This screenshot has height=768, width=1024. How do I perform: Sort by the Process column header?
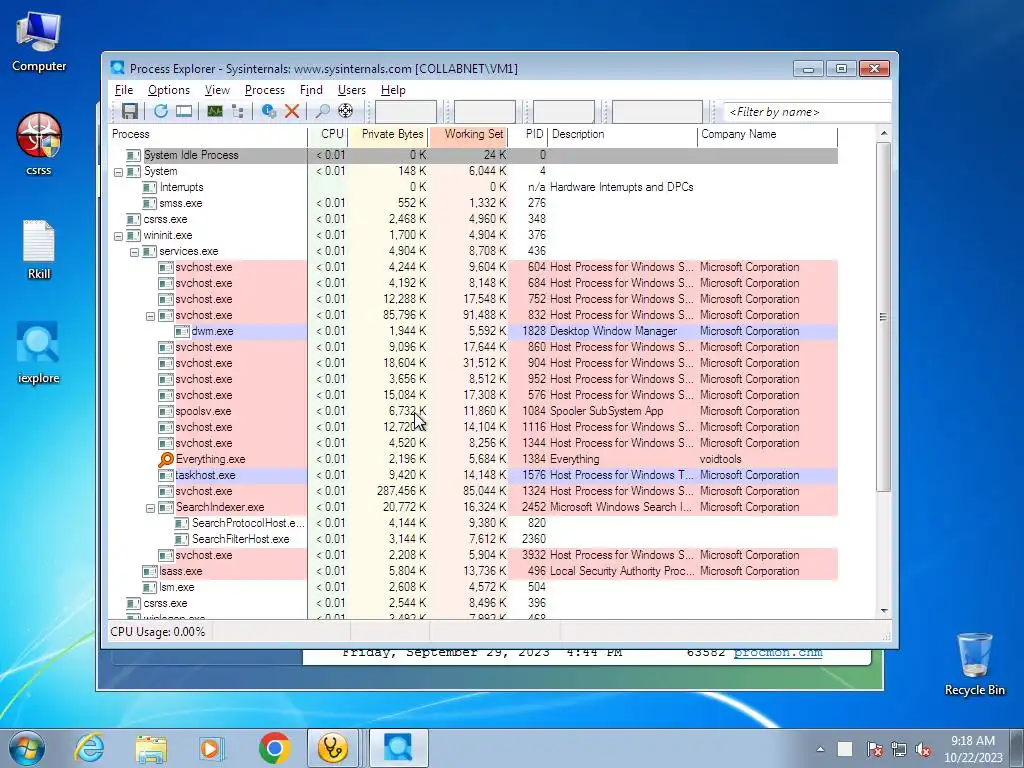[208, 135]
